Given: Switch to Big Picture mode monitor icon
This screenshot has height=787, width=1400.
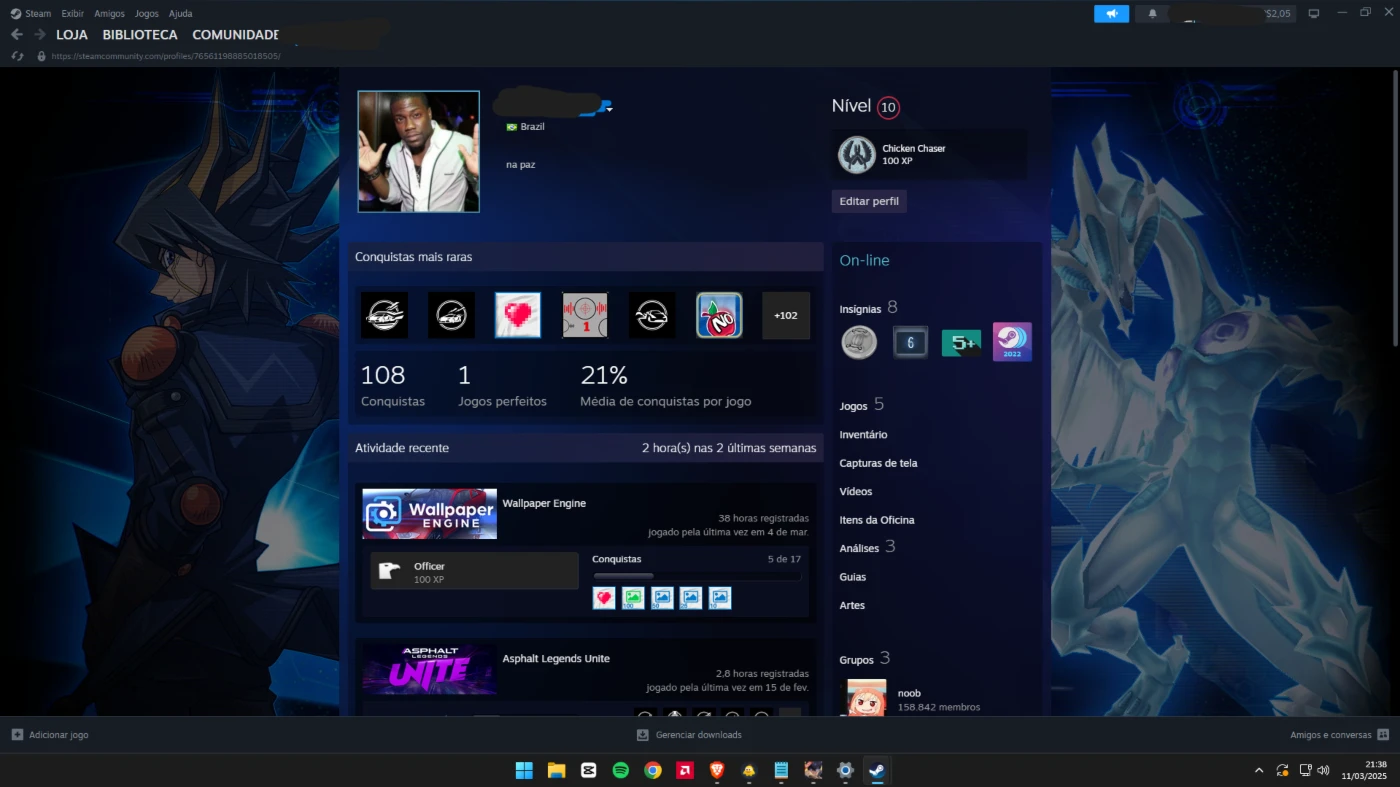Looking at the screenshot, I should tap(1314, 13).
